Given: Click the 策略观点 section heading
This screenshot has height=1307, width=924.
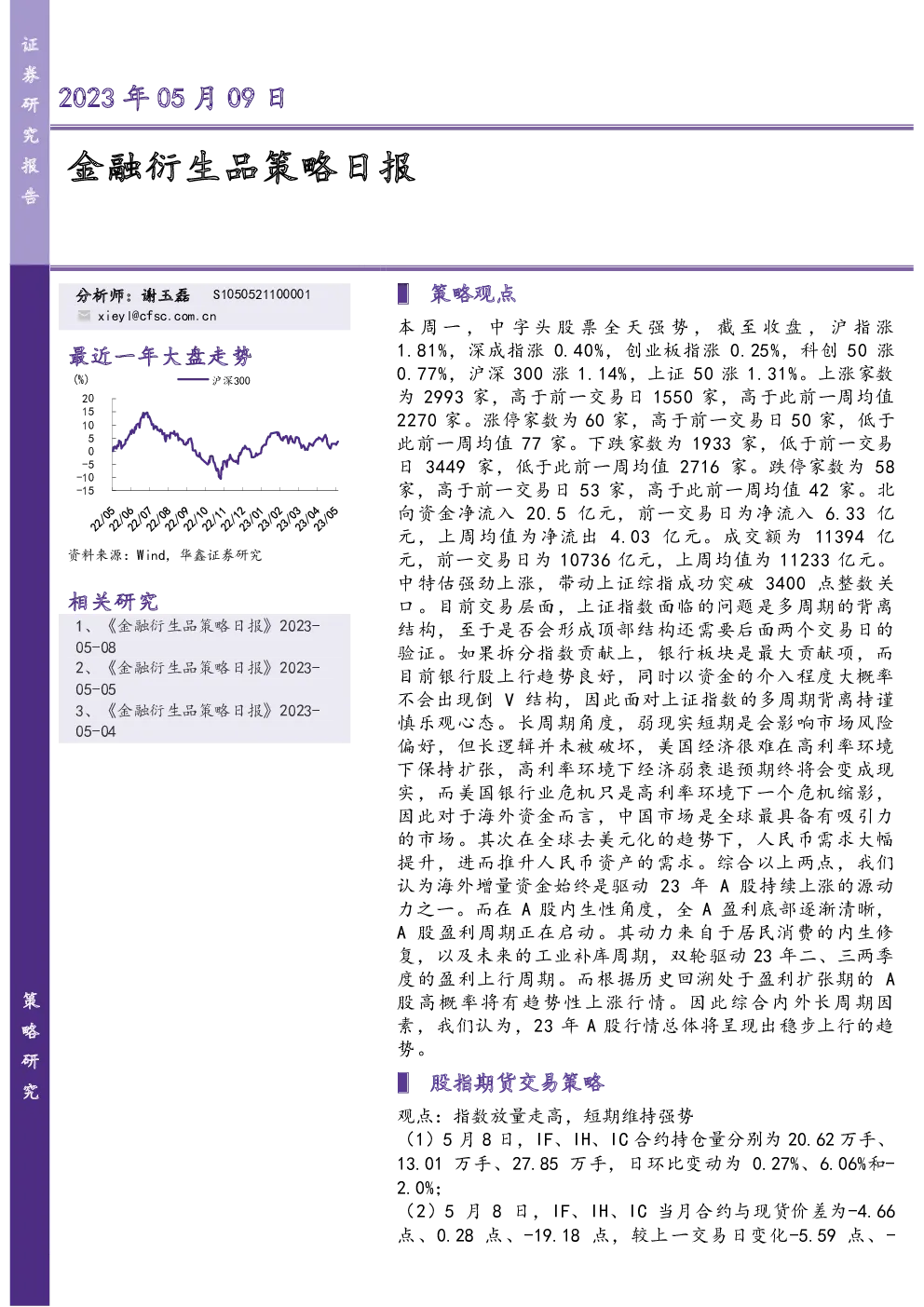Looking at the screenshot, I should (473, 293).
